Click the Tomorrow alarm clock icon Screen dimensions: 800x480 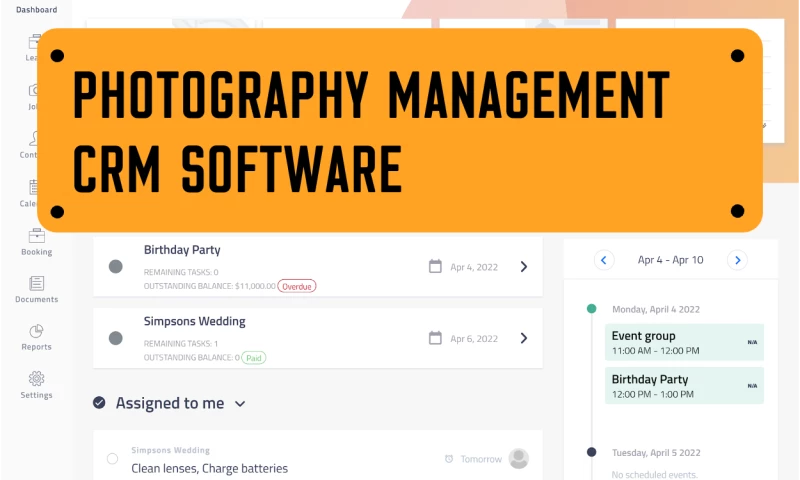tap(450, 459)
